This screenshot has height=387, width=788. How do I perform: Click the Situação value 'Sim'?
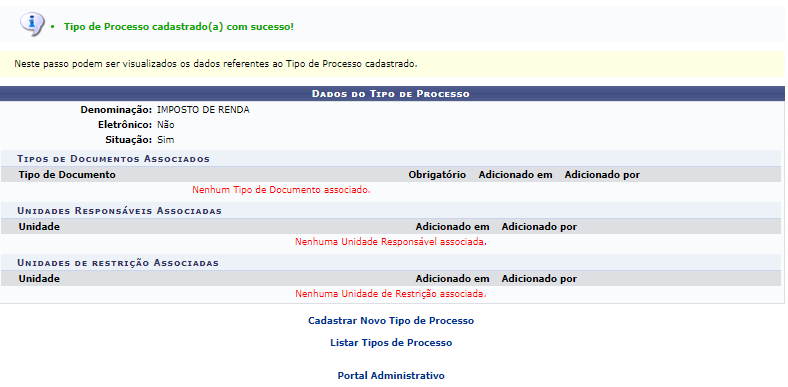point(166,140)
